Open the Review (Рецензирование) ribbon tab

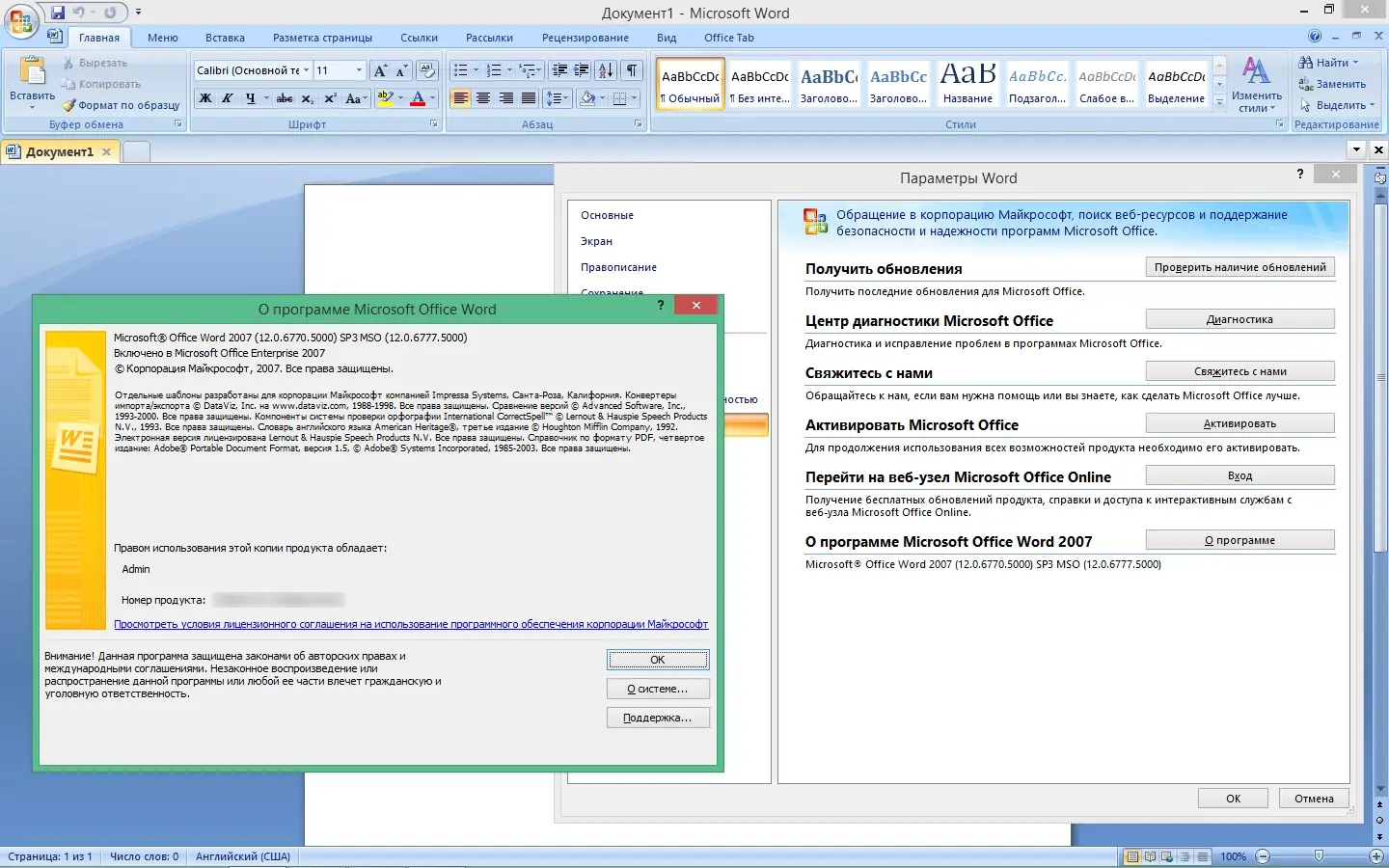[585, 38]
